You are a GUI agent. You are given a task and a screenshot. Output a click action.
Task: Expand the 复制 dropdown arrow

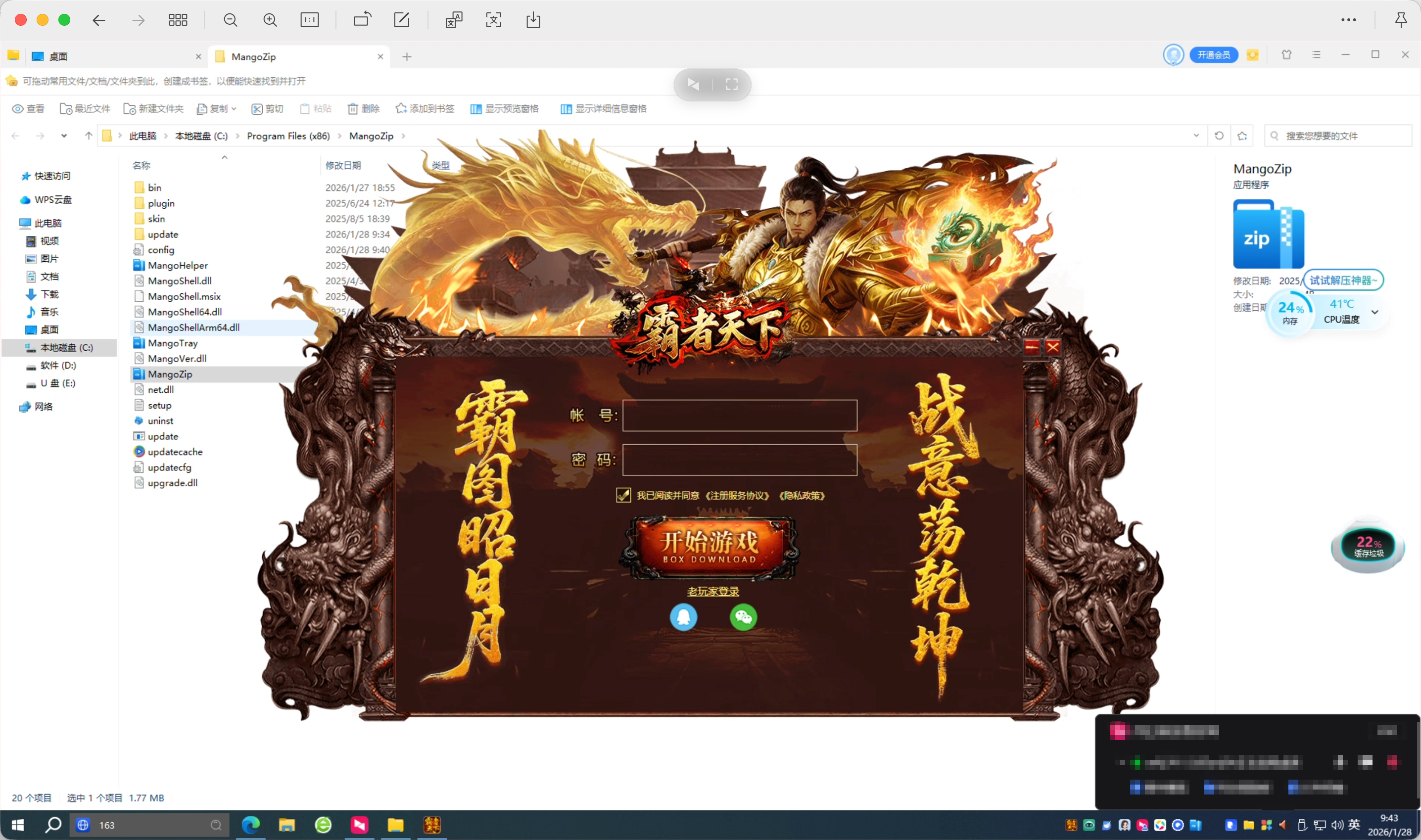tap(234, 109)
